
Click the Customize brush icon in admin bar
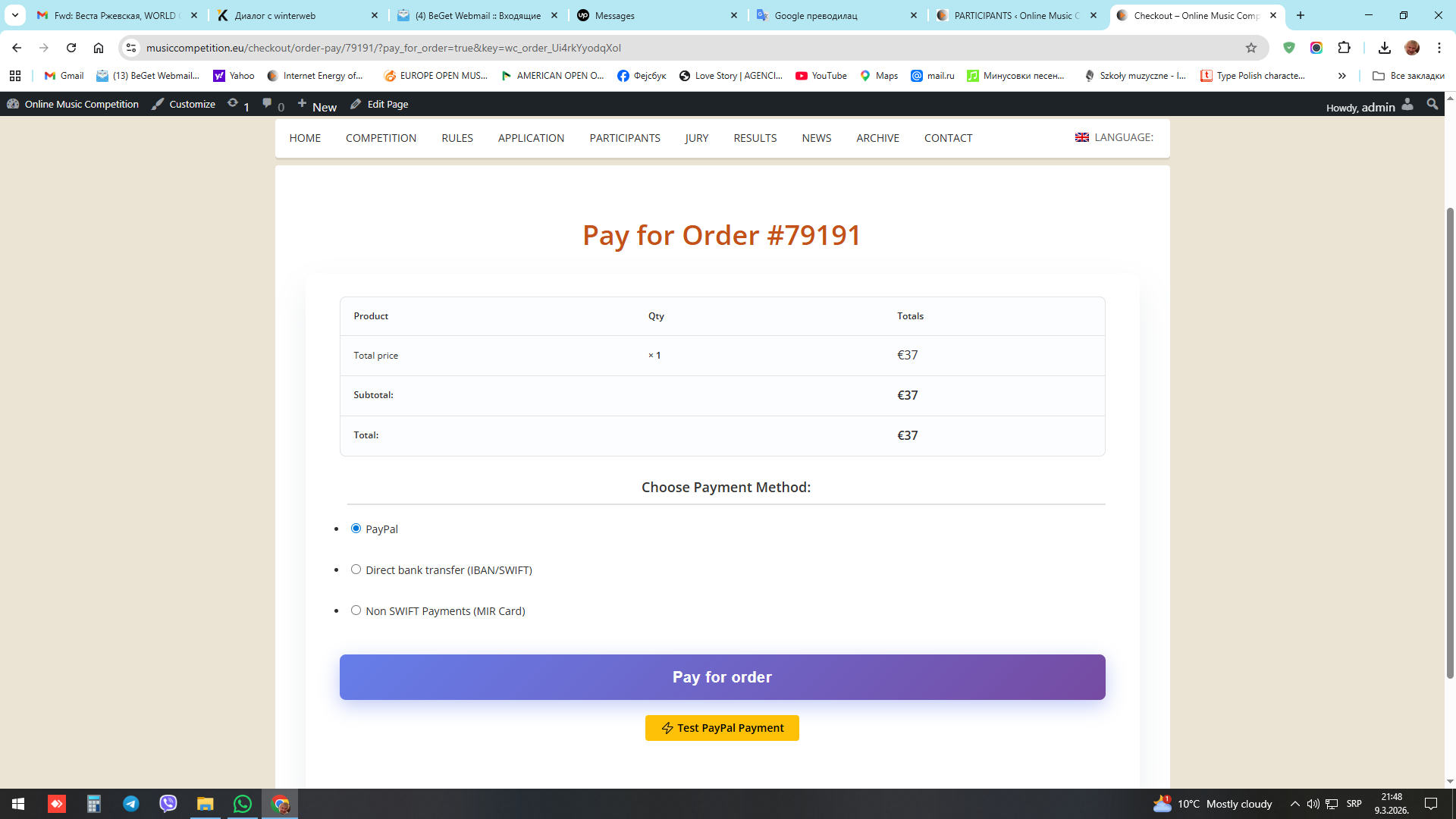point(158,104)
